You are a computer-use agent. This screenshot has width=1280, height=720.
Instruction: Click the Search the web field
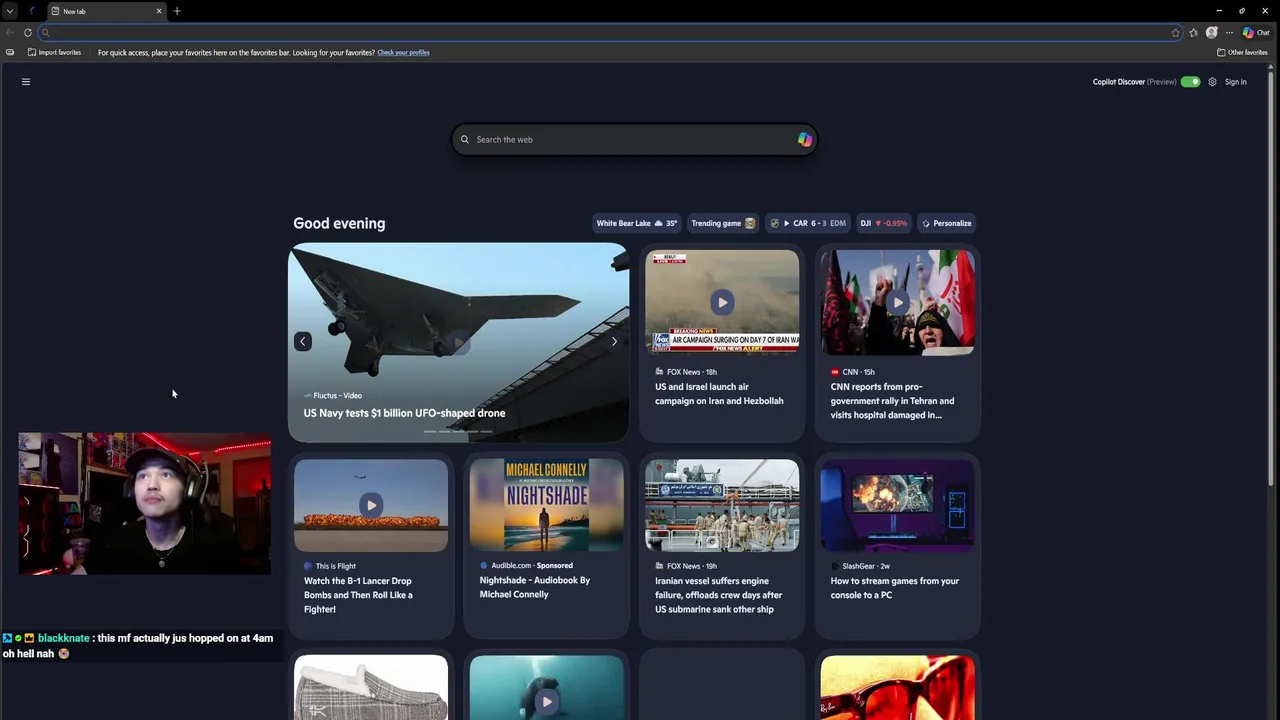click(634, 140)
